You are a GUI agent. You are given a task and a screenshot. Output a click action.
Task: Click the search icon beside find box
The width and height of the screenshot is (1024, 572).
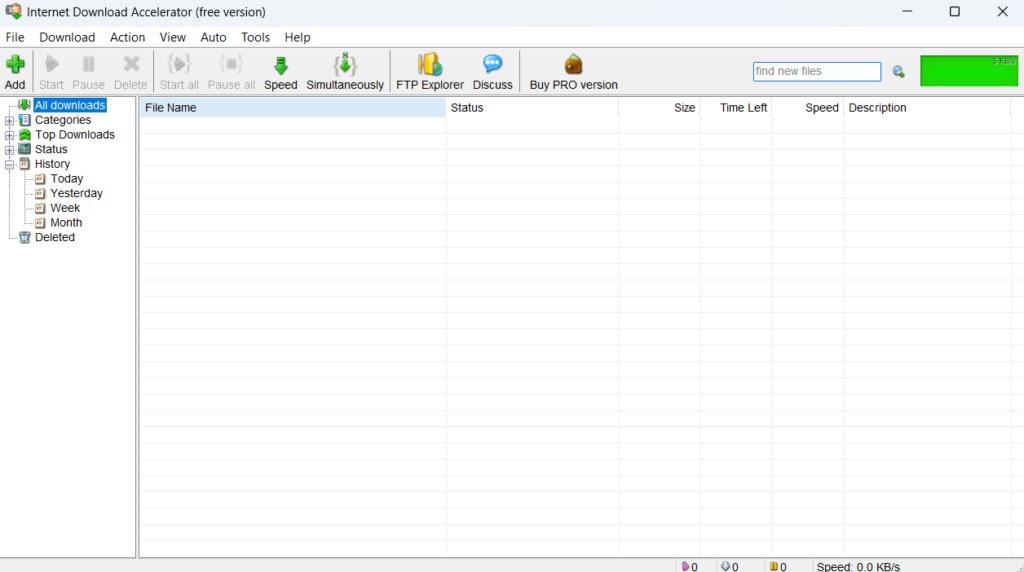[x=899, y=72]
